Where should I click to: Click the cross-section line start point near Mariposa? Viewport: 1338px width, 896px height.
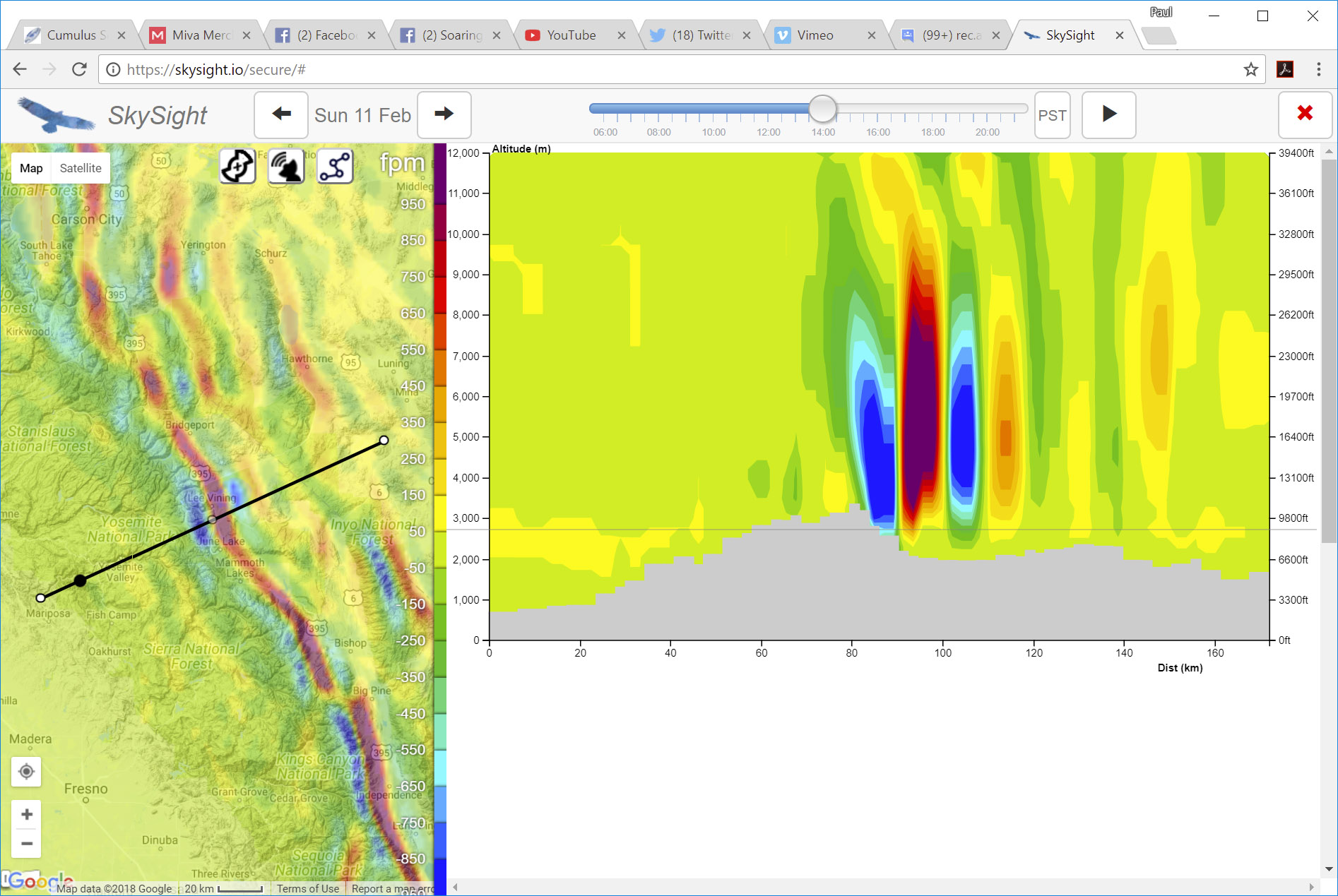[x=41, y=598]
